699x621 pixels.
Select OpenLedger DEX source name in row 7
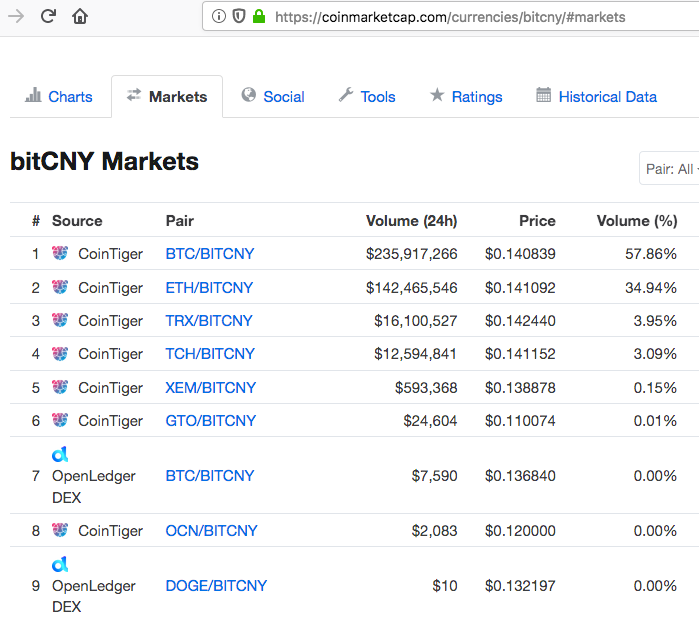(94, 486)
